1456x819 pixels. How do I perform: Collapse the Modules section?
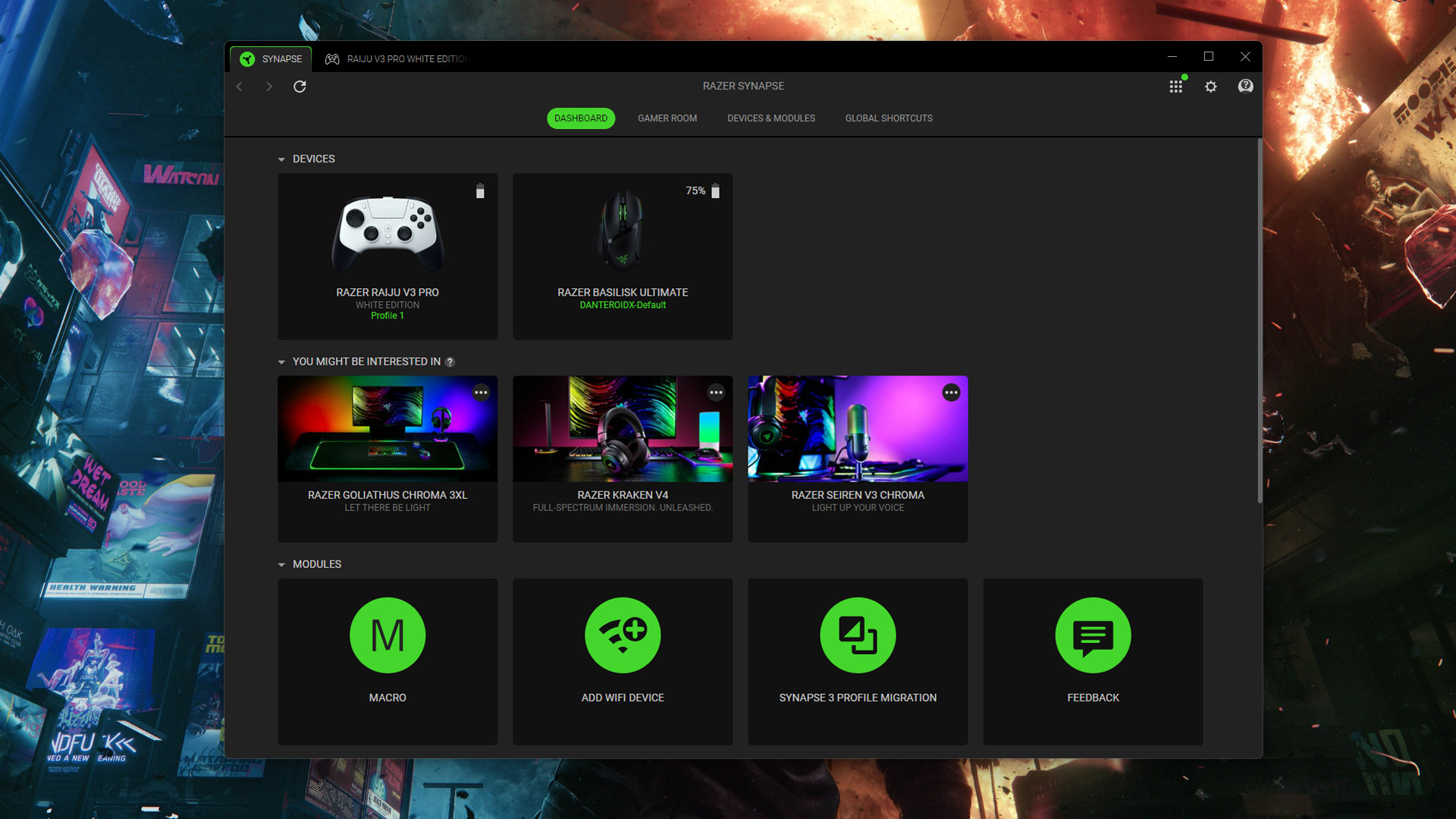[x=281, y=565]
